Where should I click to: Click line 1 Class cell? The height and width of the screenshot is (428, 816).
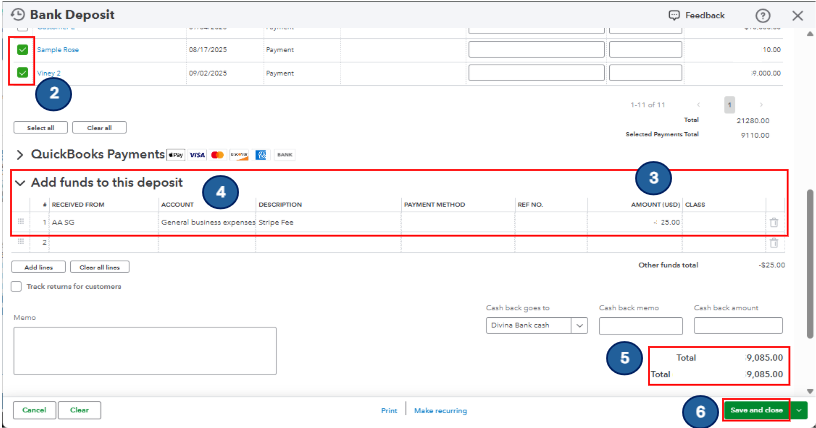pos(724,222)
